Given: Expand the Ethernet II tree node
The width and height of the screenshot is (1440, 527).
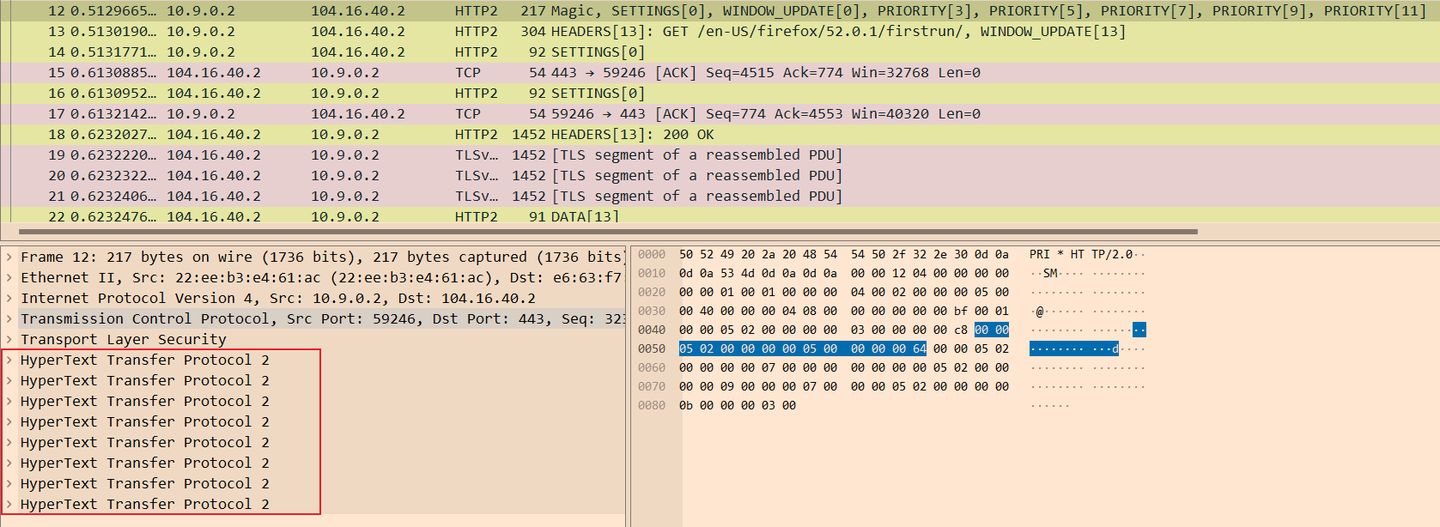Looking at the screenshot, I should tap(9, 278).
